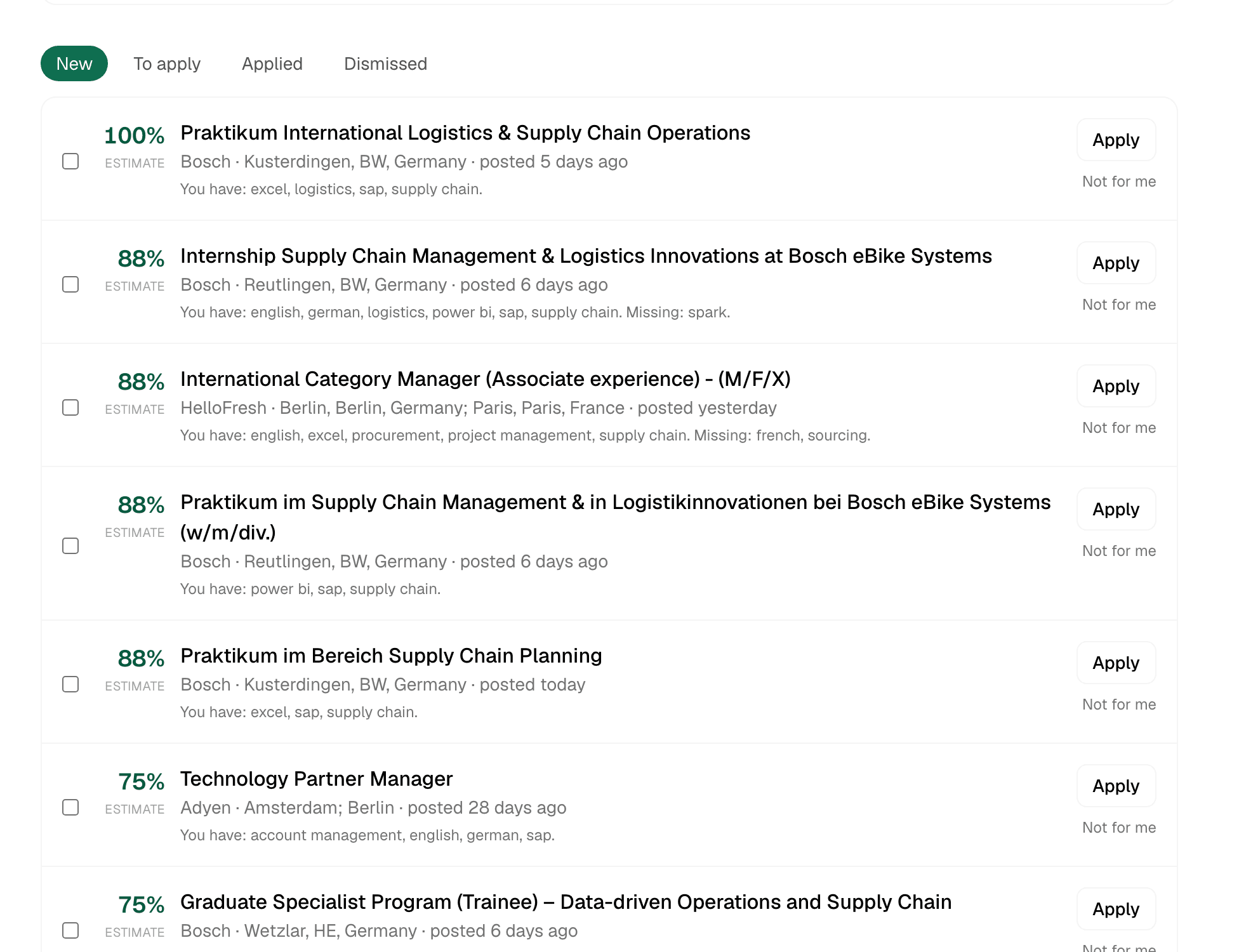Click 'Bosch · Wetzlar, HE, Germany' line

379,931
